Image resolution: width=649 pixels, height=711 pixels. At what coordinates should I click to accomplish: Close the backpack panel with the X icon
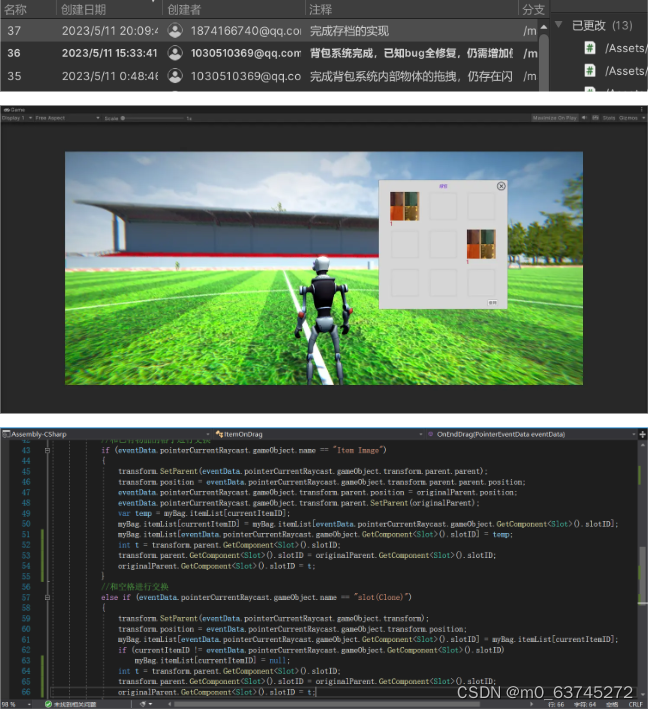pyautogui.click(x=501, y=186)
